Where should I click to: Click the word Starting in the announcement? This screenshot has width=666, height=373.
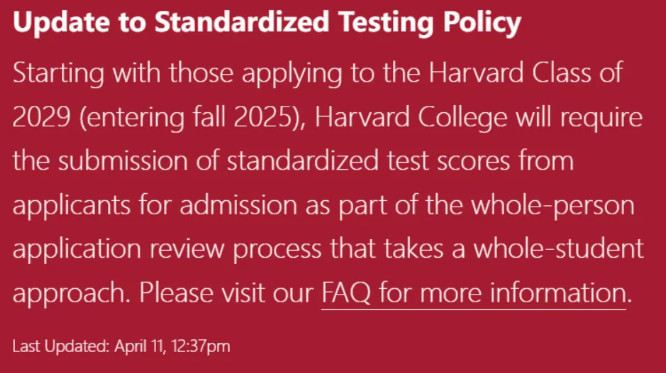coord(59,74)
